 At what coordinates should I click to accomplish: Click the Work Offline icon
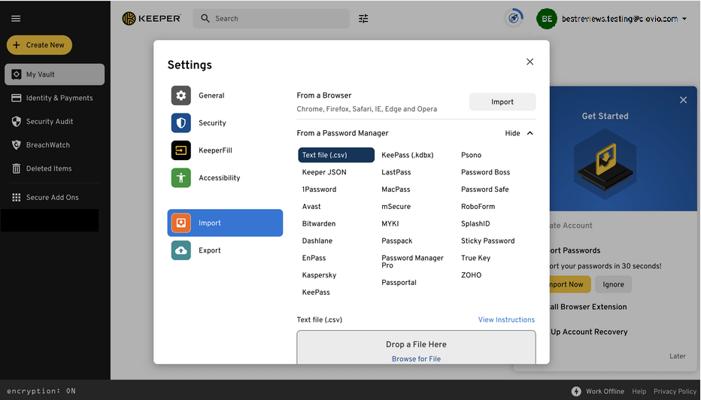click(x=576, y=391)
